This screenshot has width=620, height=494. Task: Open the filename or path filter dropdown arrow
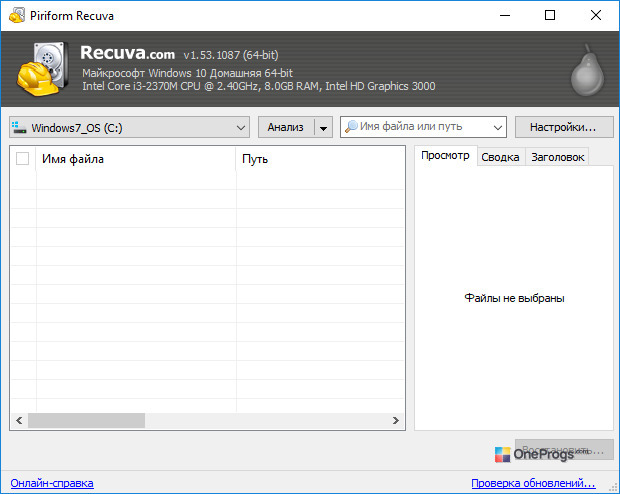click(x=497, y=127)
